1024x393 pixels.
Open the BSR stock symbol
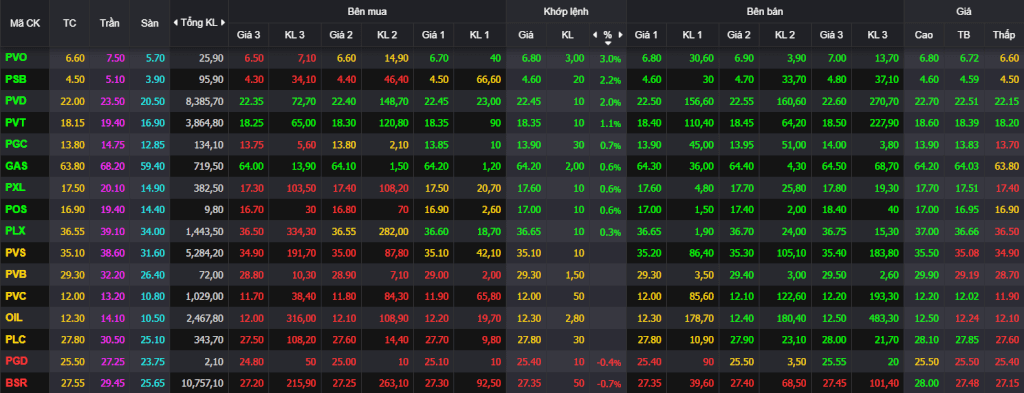[x=16, y=383]
